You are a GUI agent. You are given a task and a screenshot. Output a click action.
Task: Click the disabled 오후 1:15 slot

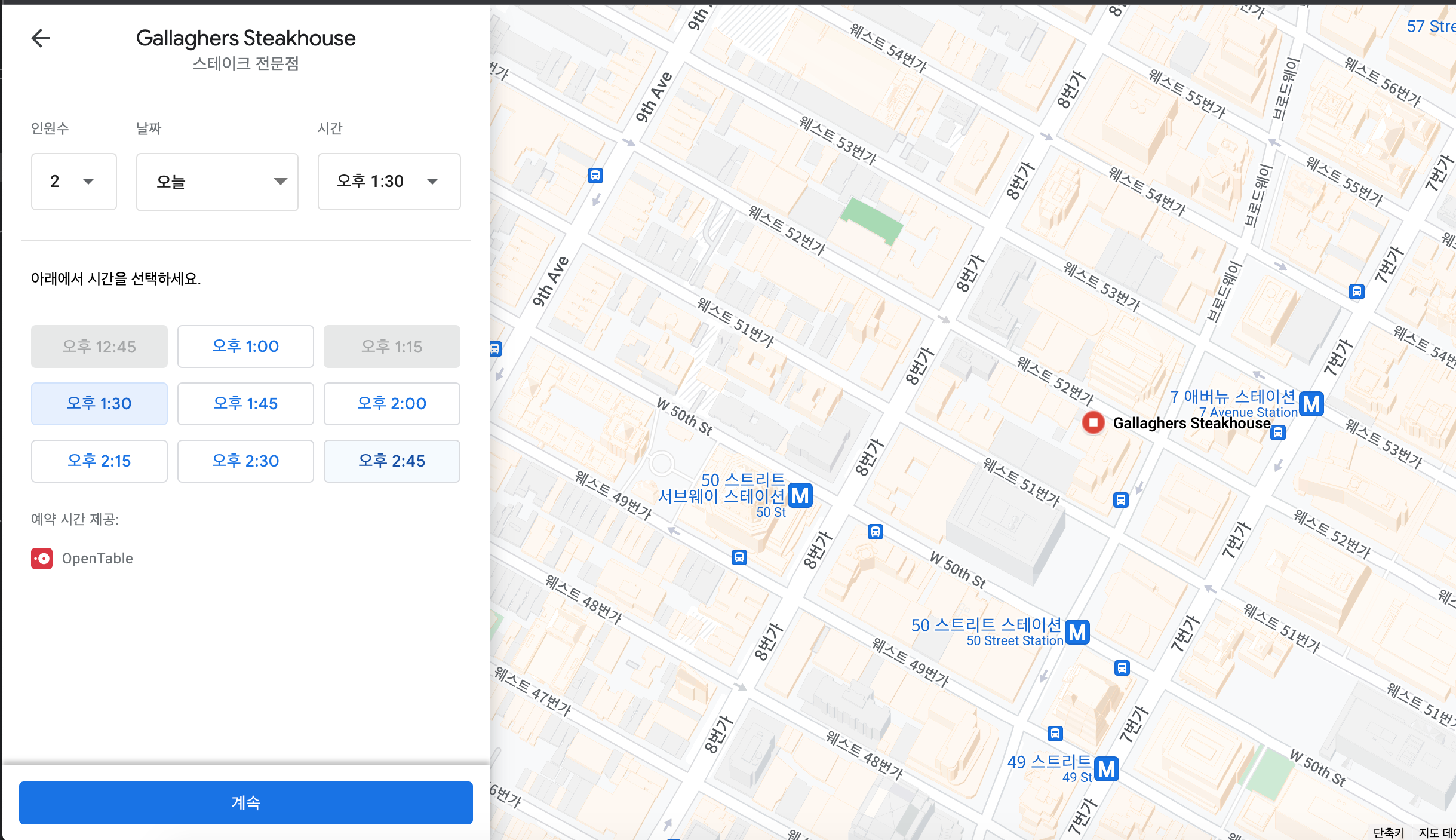[x=392, y=347]
